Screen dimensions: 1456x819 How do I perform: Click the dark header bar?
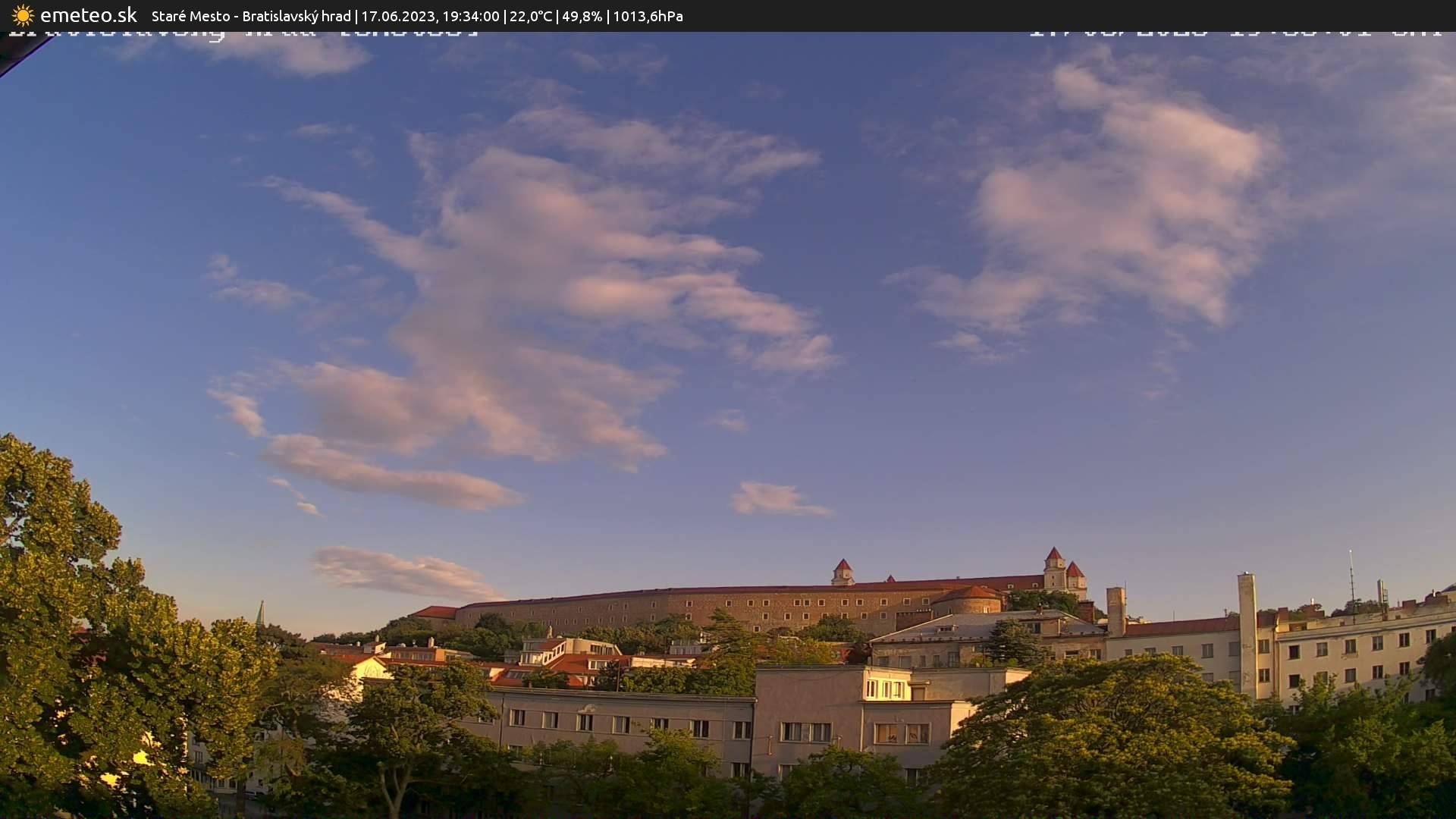point(1062,15)
